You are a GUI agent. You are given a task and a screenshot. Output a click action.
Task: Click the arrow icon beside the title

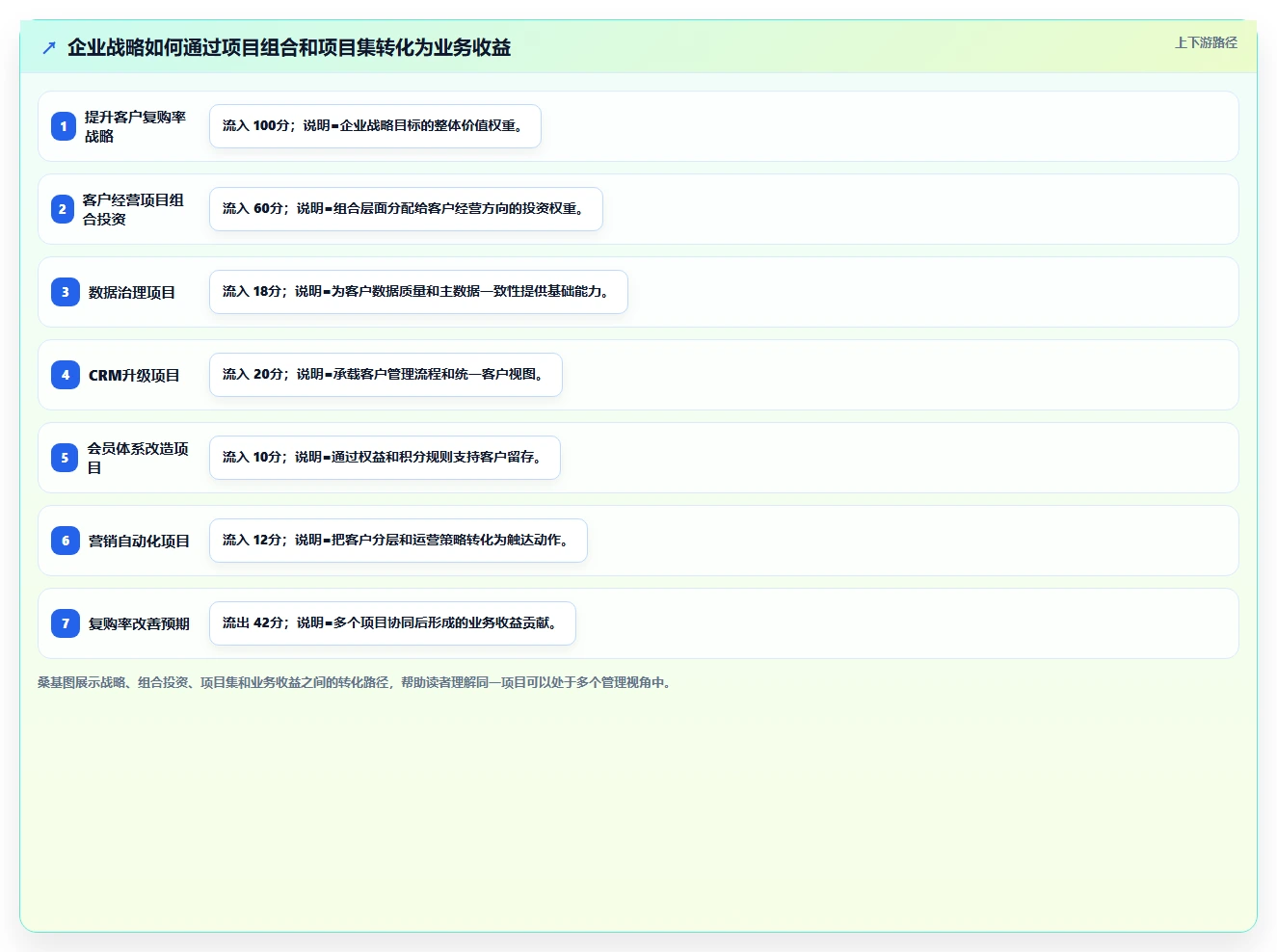49,47
